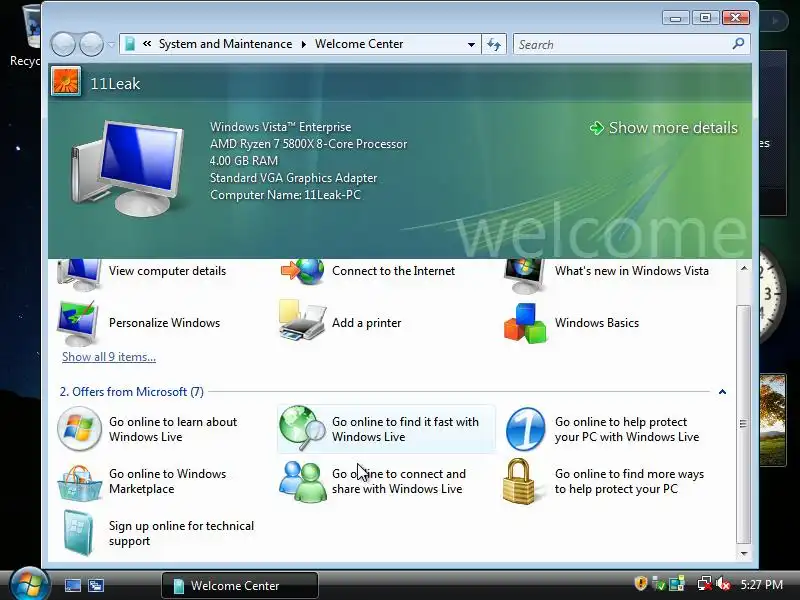Open the Windows Basics colored cubes icon

coord(525,323)
